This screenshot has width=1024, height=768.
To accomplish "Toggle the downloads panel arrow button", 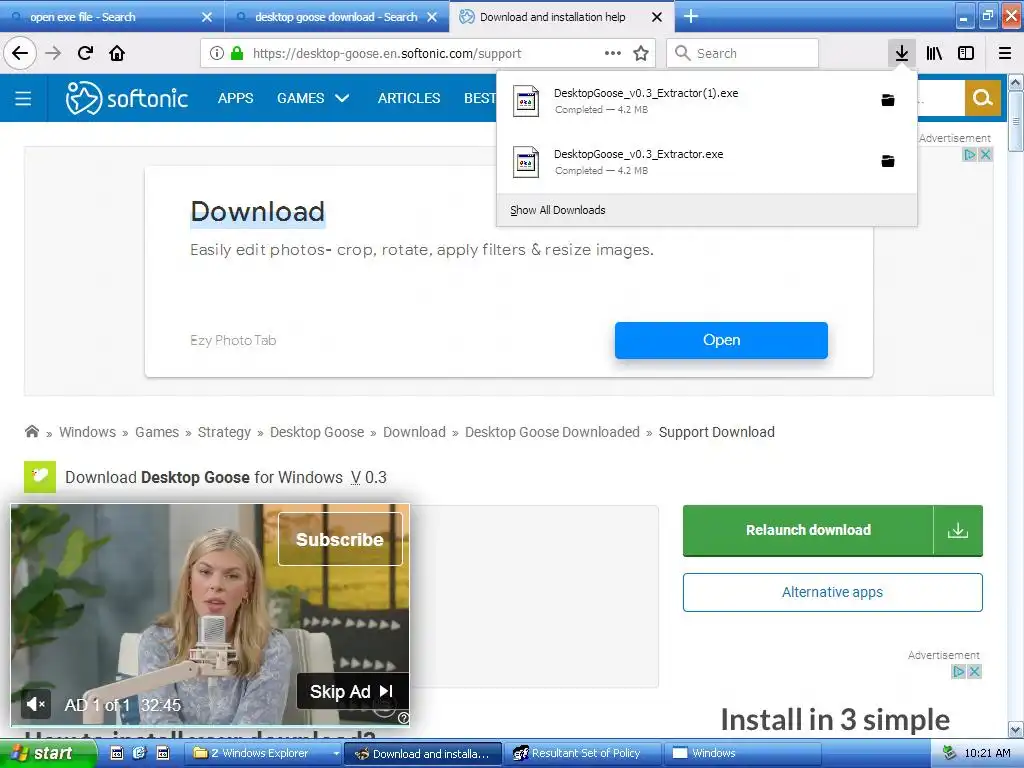I will tap(902, 53).
